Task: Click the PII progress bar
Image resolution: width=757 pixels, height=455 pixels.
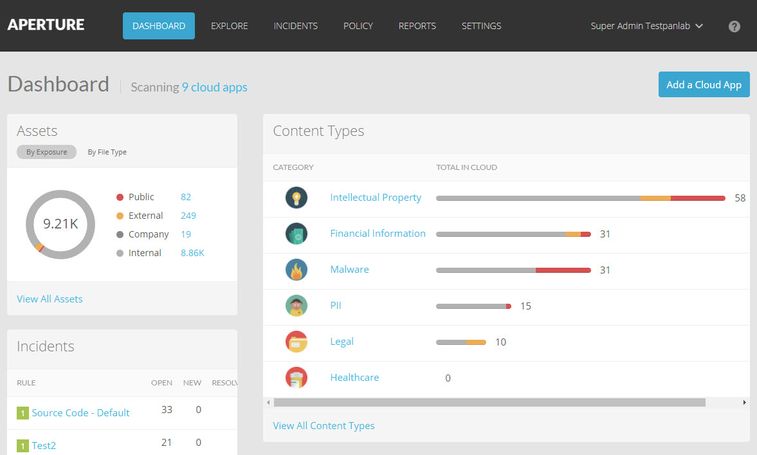Action: click(474, 306)
